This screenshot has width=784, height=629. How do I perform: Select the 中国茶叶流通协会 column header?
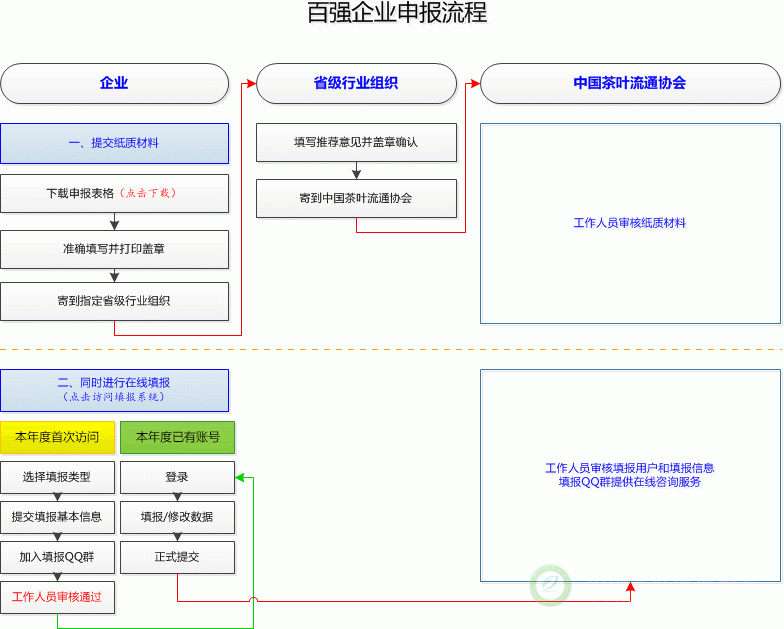coord(629,84)
